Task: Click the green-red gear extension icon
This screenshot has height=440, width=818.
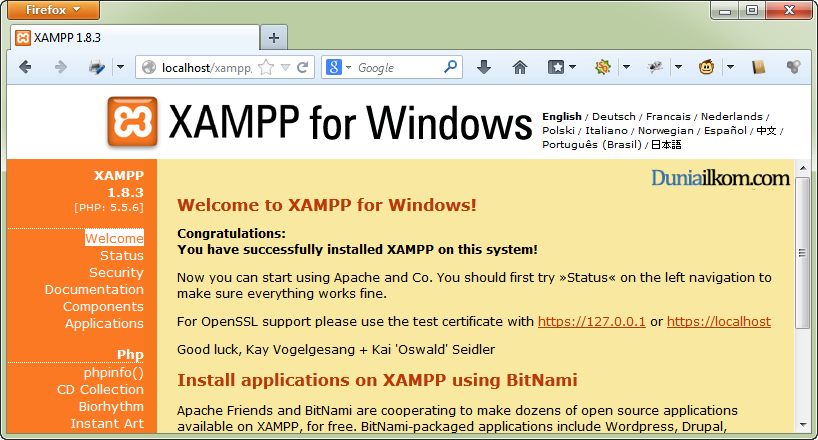Action: (x=603, y=67)
